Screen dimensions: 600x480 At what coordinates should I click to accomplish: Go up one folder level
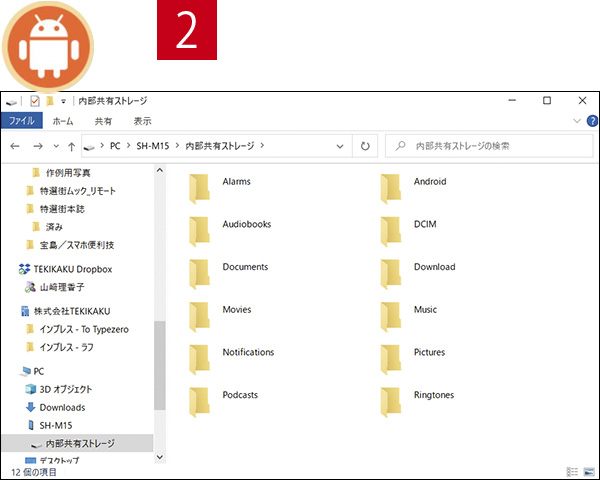[x=70, y=146]
